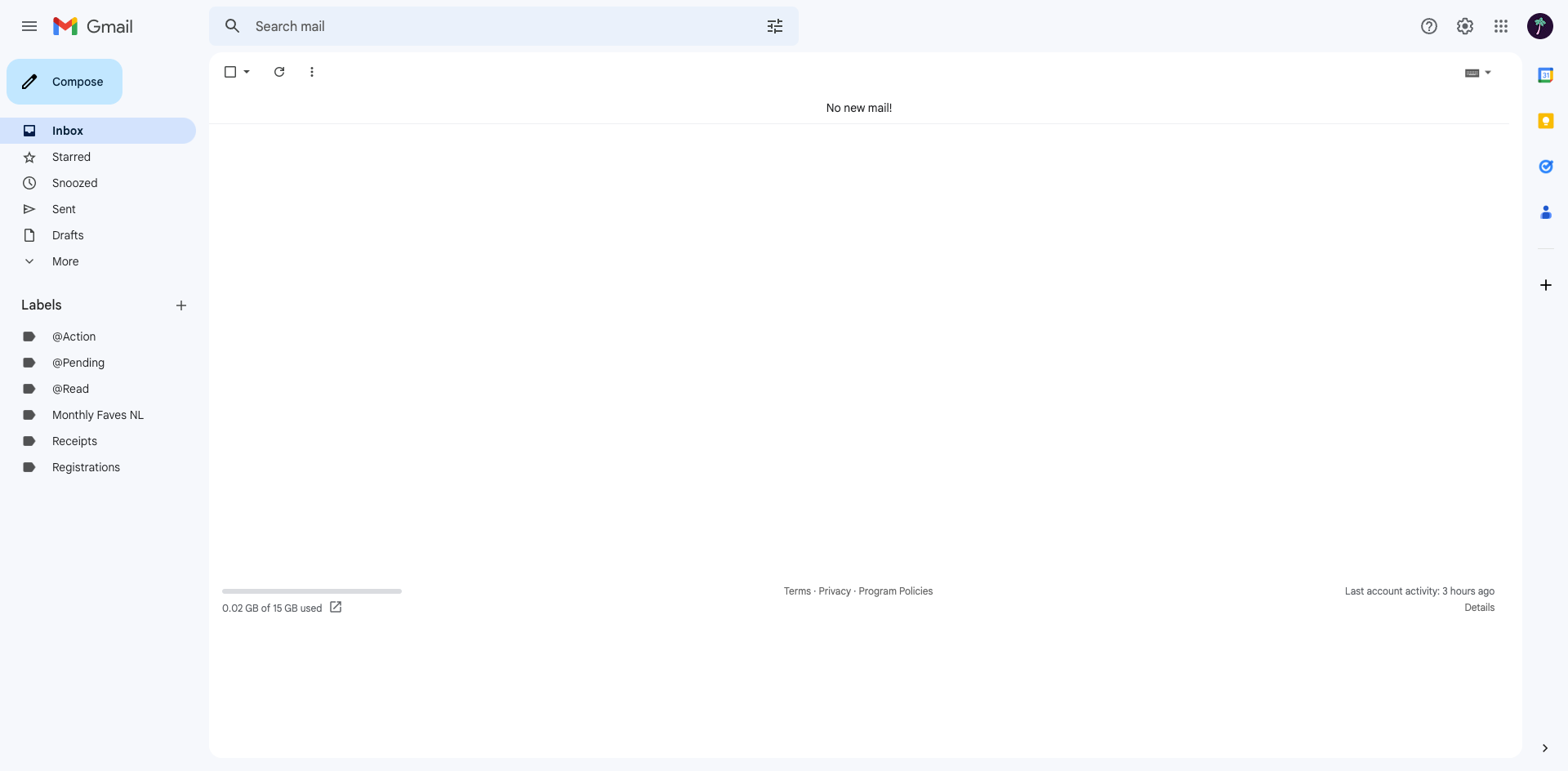This screenshot has width=1568, height=771.
Task: Open Settings gear icon
Action: click(1465, 26)
